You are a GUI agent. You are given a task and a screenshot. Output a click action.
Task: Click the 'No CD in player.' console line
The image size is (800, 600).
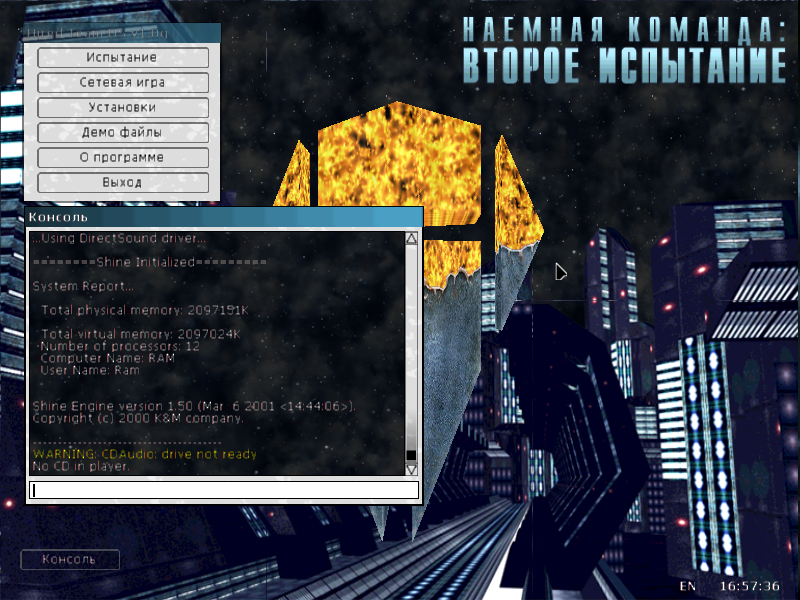coord(81,466)
